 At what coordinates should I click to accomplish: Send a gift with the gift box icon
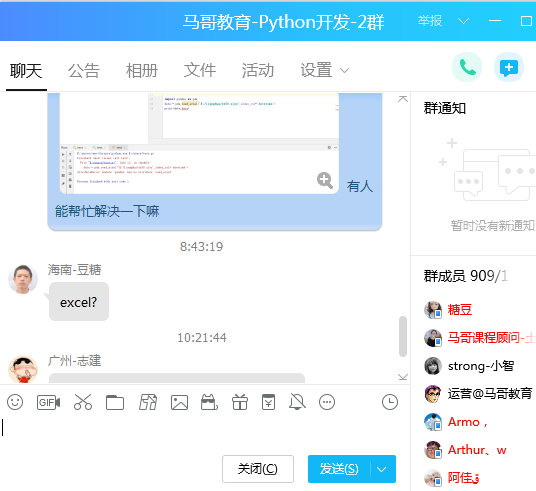tap(240, 402)
